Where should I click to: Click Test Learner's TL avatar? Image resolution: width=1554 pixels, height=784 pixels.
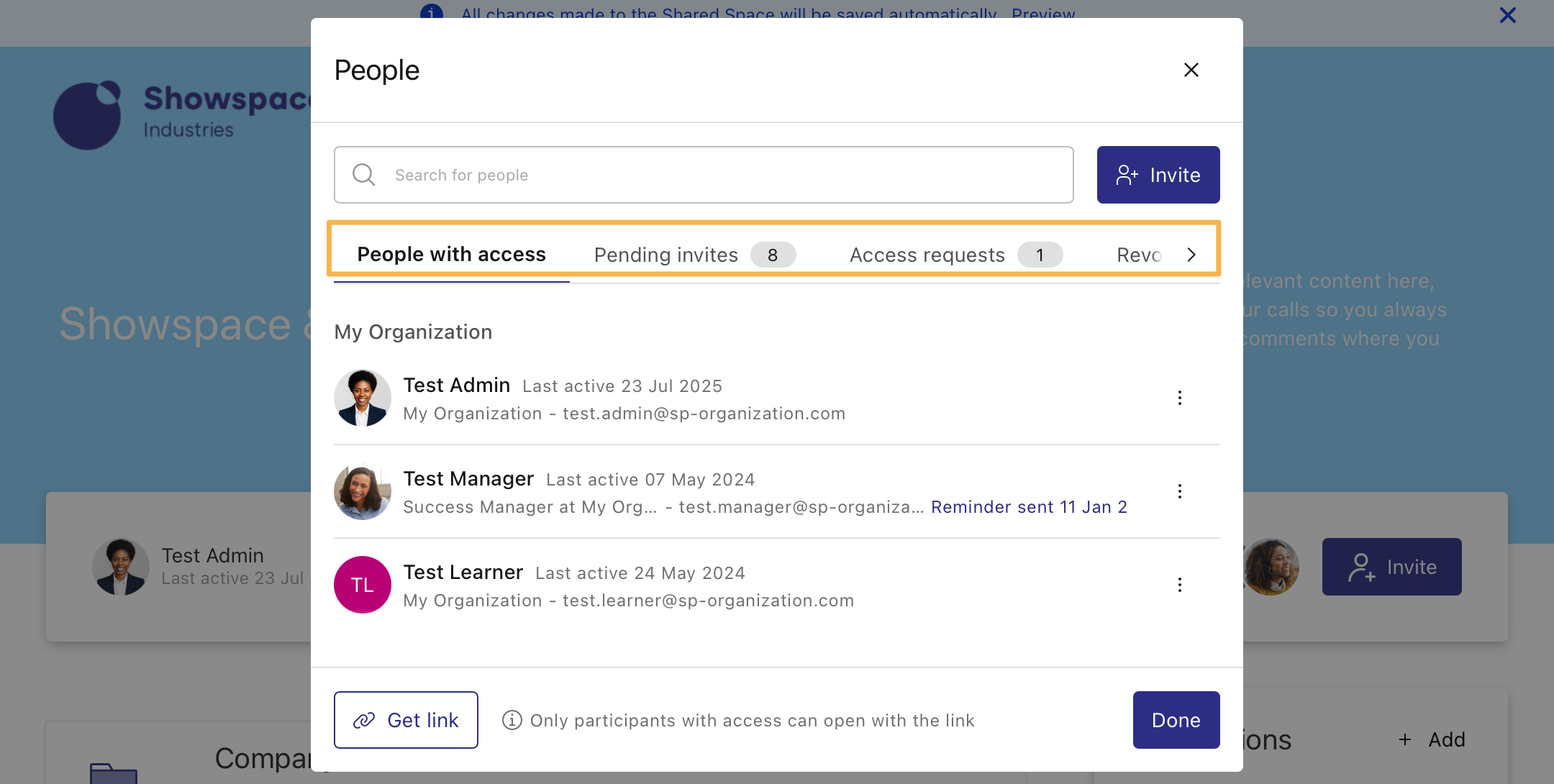(x=363, y=585)
